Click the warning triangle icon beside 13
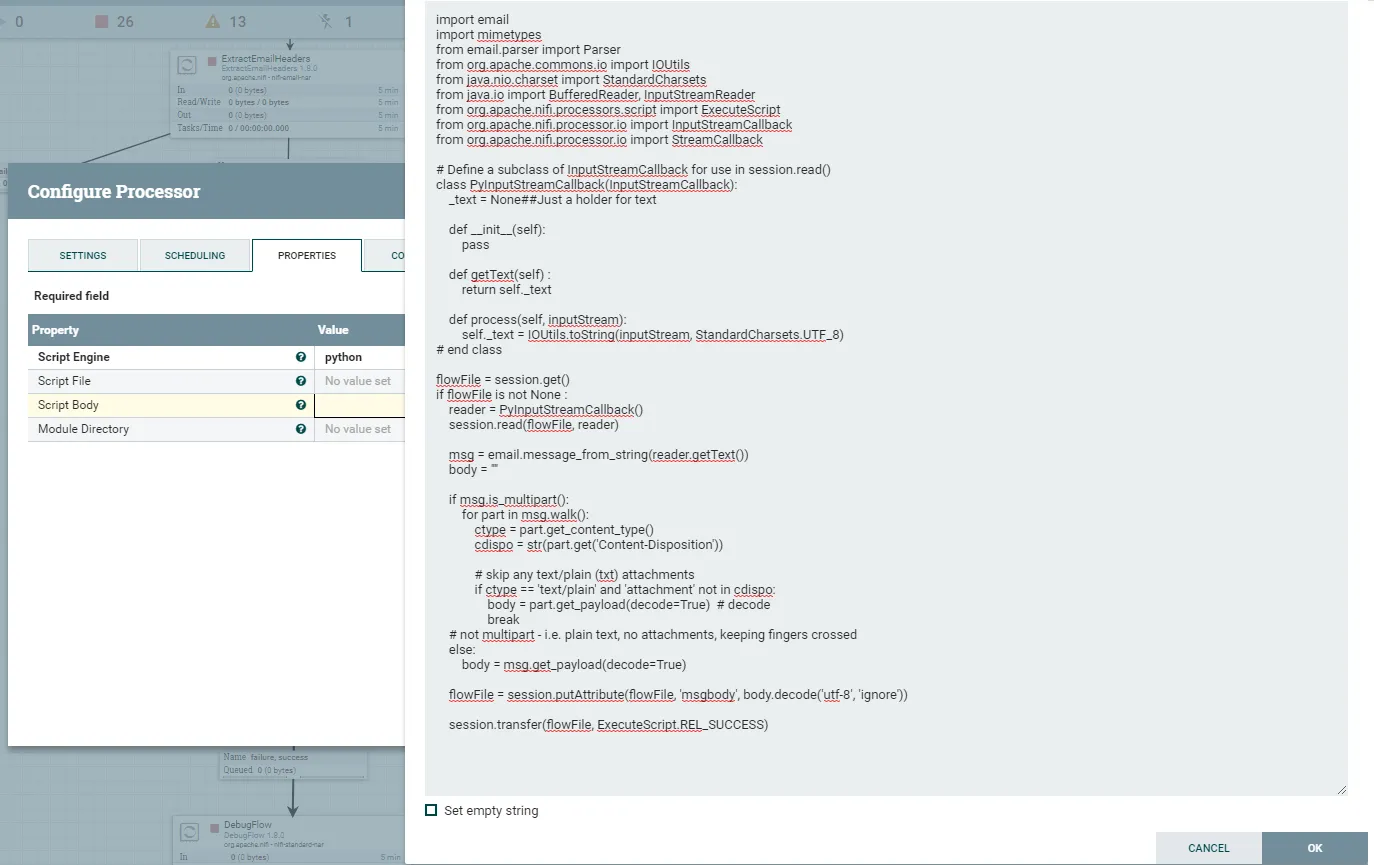This screenshot has height=865, width=1374. pyautogui.click(x=212, y=21)
